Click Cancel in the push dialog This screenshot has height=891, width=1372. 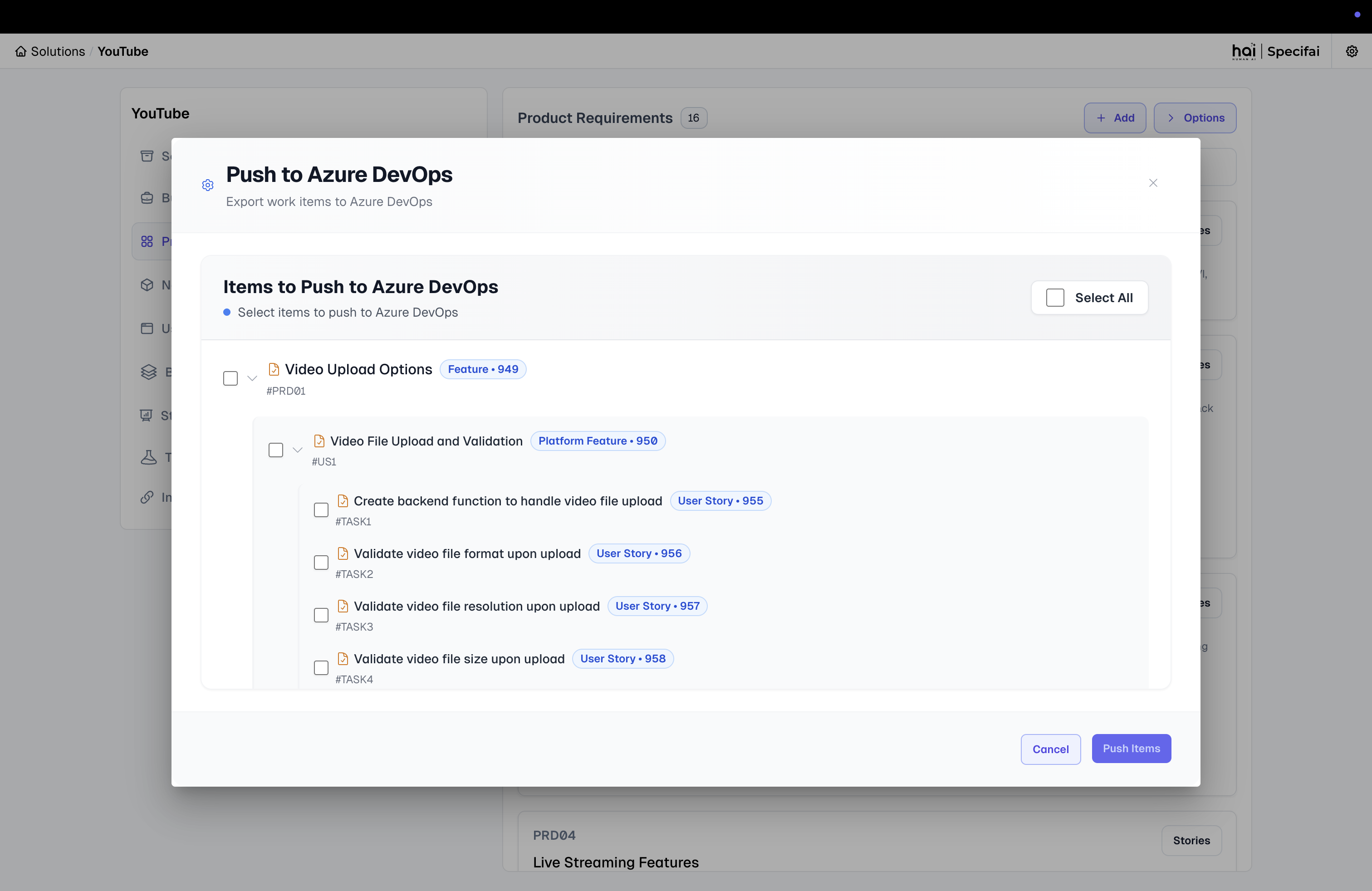pyautogui.click(x=1050, y=749)
